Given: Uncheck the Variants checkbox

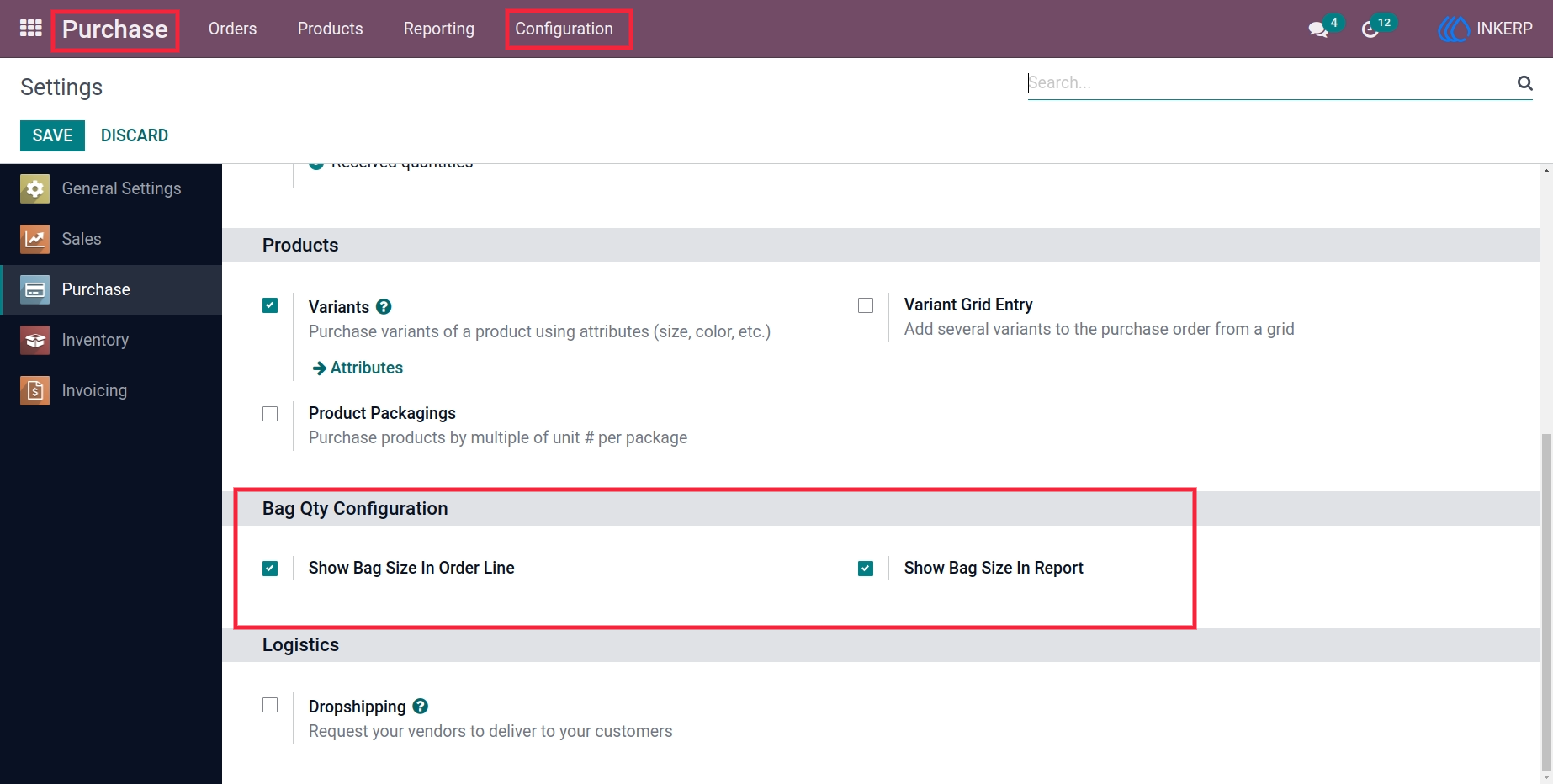Looking at the screenshot, I should coord(270,305).
